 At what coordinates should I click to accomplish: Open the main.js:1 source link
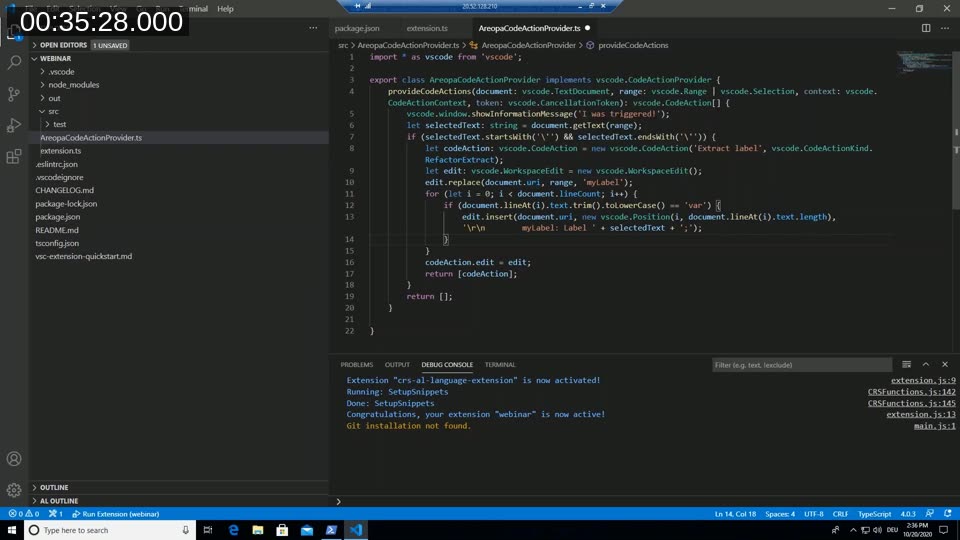(934, 426)
